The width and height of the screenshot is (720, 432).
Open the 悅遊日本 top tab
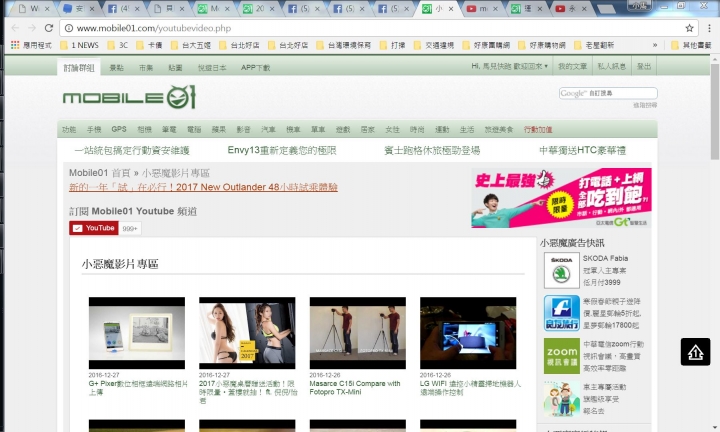[x=212, y=67]
